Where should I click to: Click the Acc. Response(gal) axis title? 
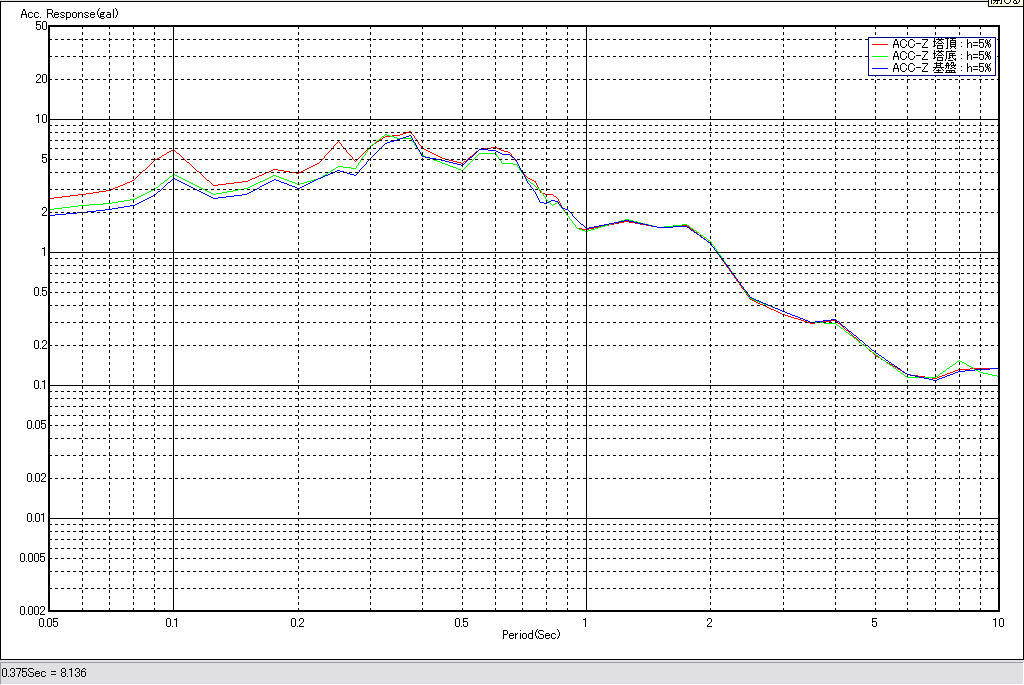coord(62,15)
